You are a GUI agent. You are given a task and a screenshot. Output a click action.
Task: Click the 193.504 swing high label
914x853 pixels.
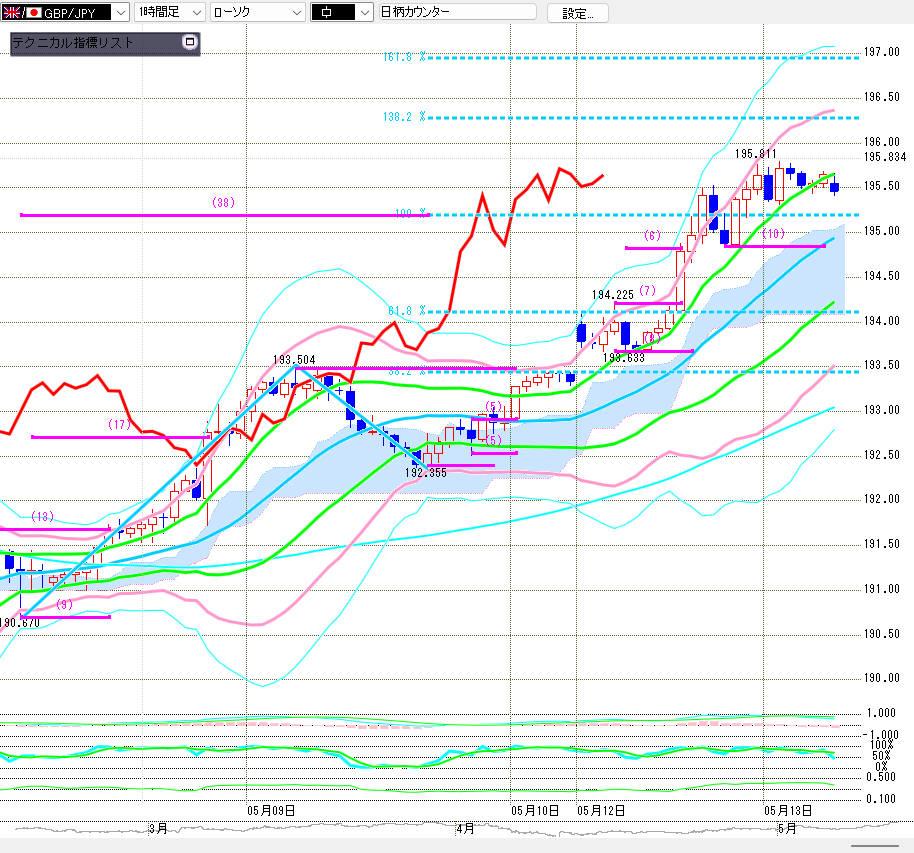[x=294, y=360]
